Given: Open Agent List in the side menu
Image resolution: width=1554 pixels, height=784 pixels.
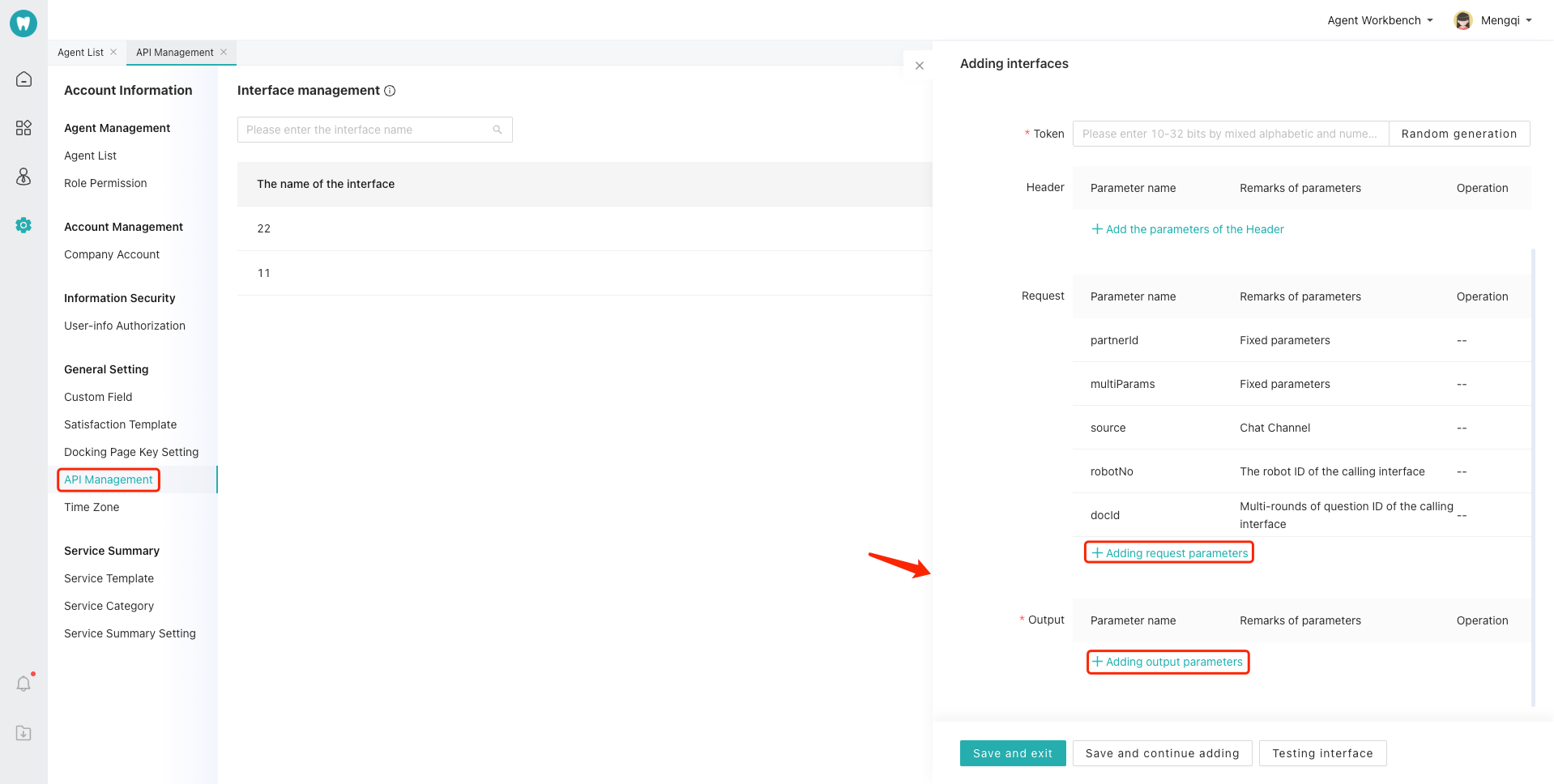Looking at the screenshot, I should coord(91,156).
